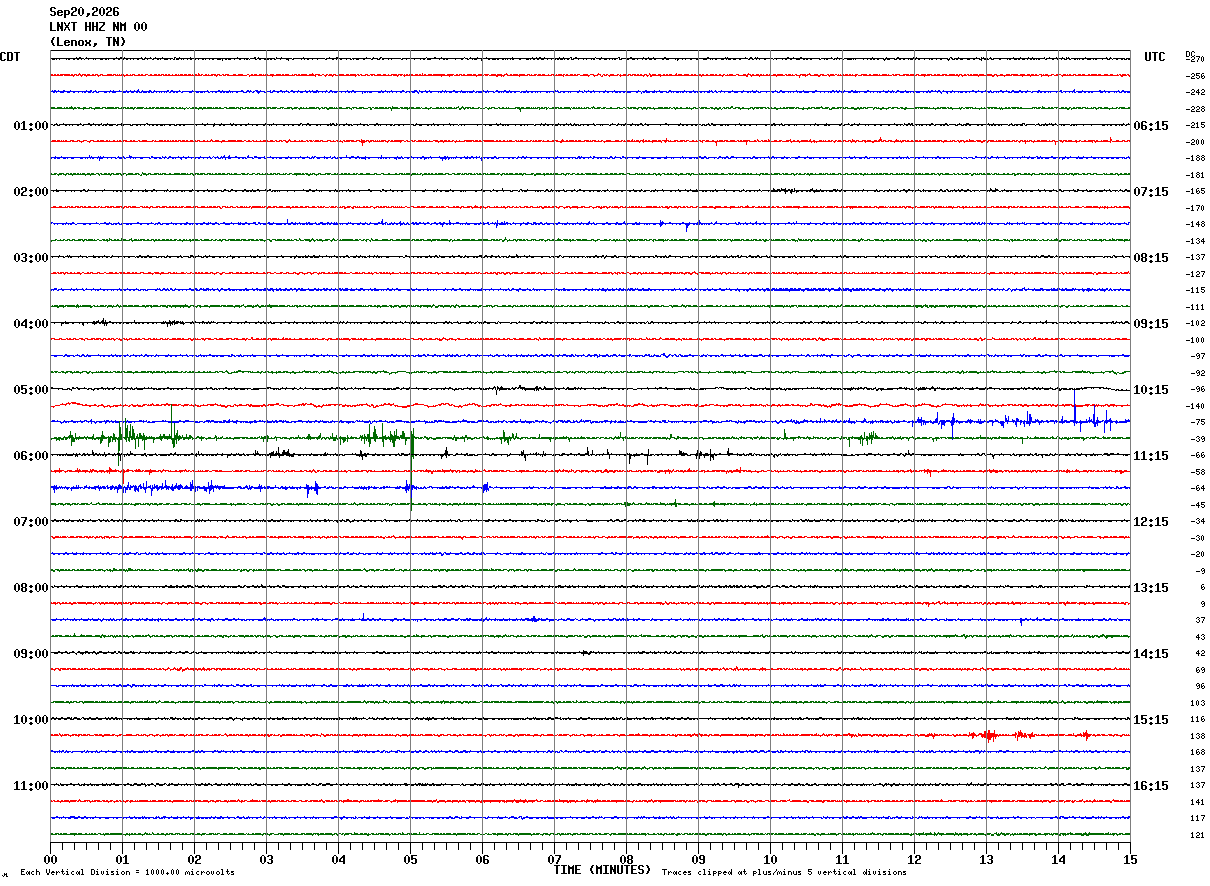Select minute 03 tick on the bottom axis
Viewport: 1210px width, 886px height.
tap(266, 859)
